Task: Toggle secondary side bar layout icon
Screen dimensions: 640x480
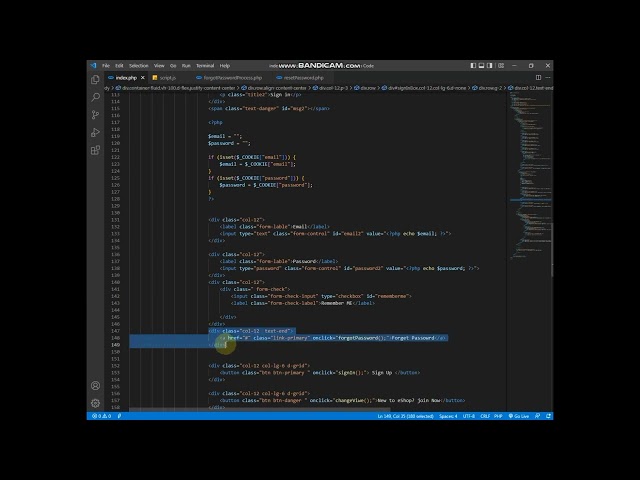Action: [x=489, y=65]
